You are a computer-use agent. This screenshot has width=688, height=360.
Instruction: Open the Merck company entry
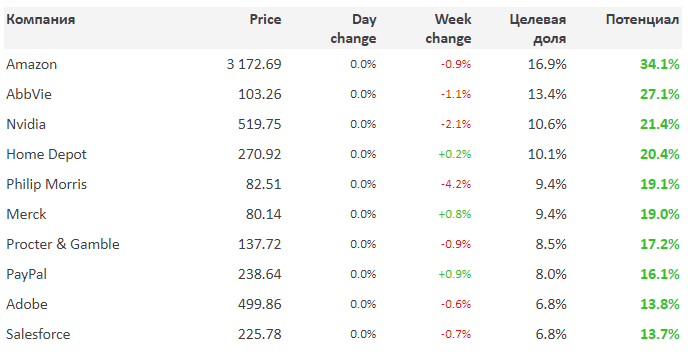point(26,214)
